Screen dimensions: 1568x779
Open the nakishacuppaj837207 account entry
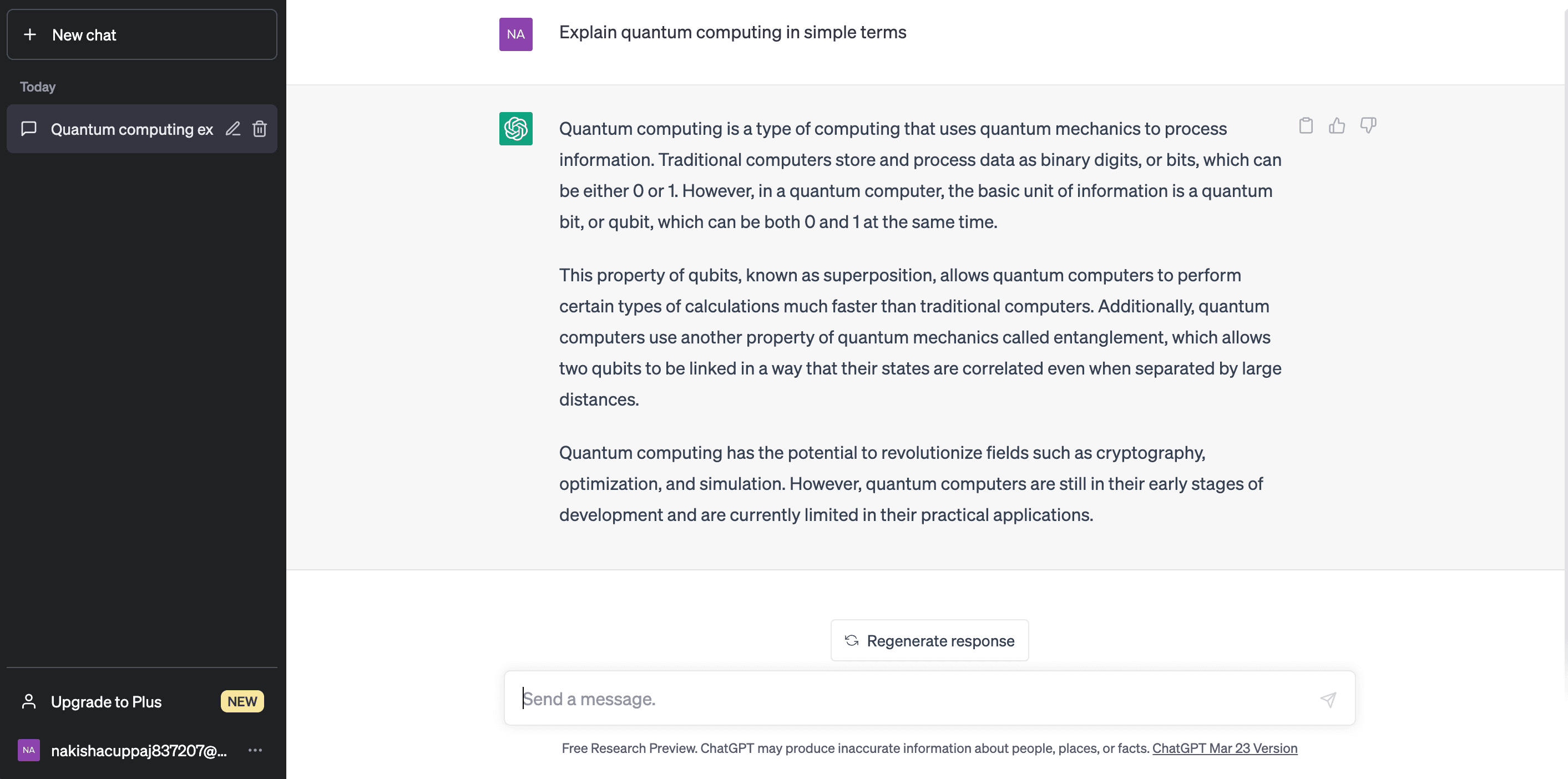[138, 750]
